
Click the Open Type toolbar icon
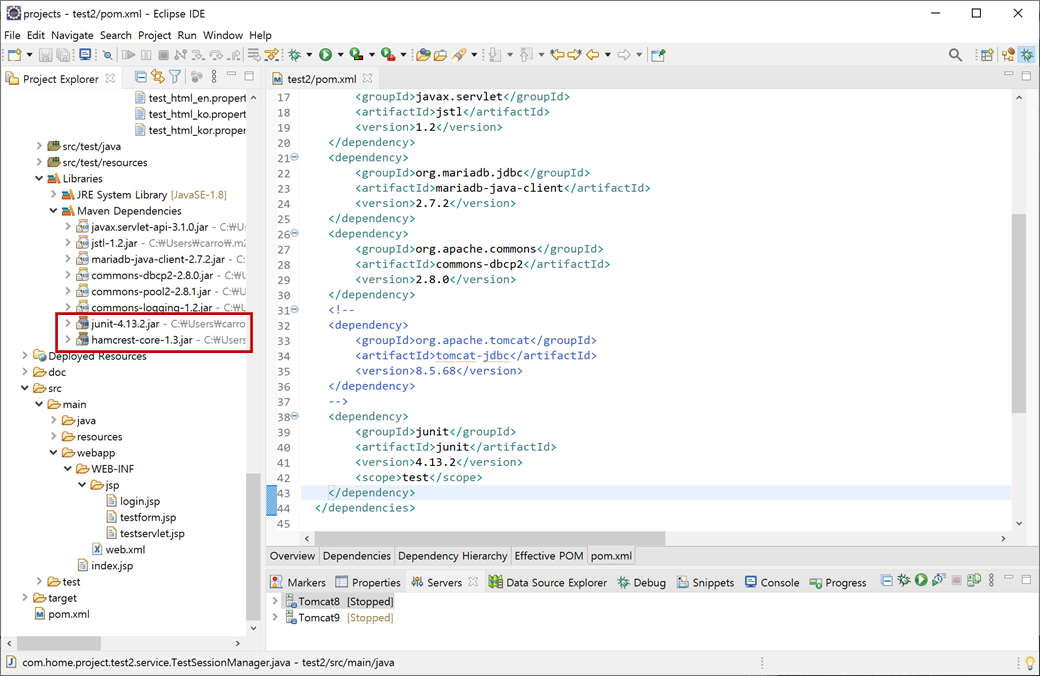tap(423, 55)
